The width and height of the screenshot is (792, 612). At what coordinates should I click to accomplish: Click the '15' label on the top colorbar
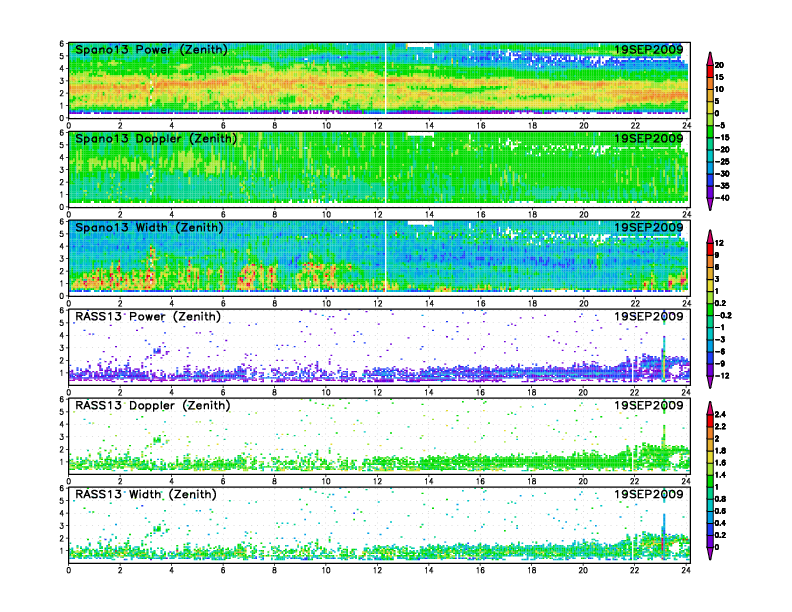719,77
